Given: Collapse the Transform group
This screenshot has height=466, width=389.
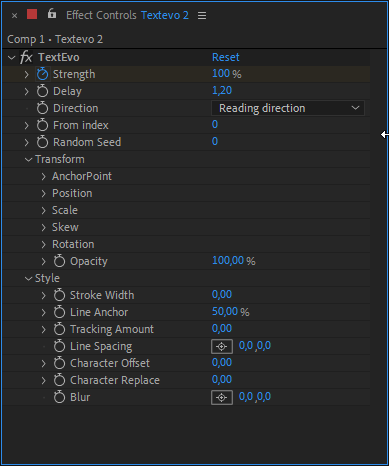Looking at the screenshot, I should pos(28,160).
